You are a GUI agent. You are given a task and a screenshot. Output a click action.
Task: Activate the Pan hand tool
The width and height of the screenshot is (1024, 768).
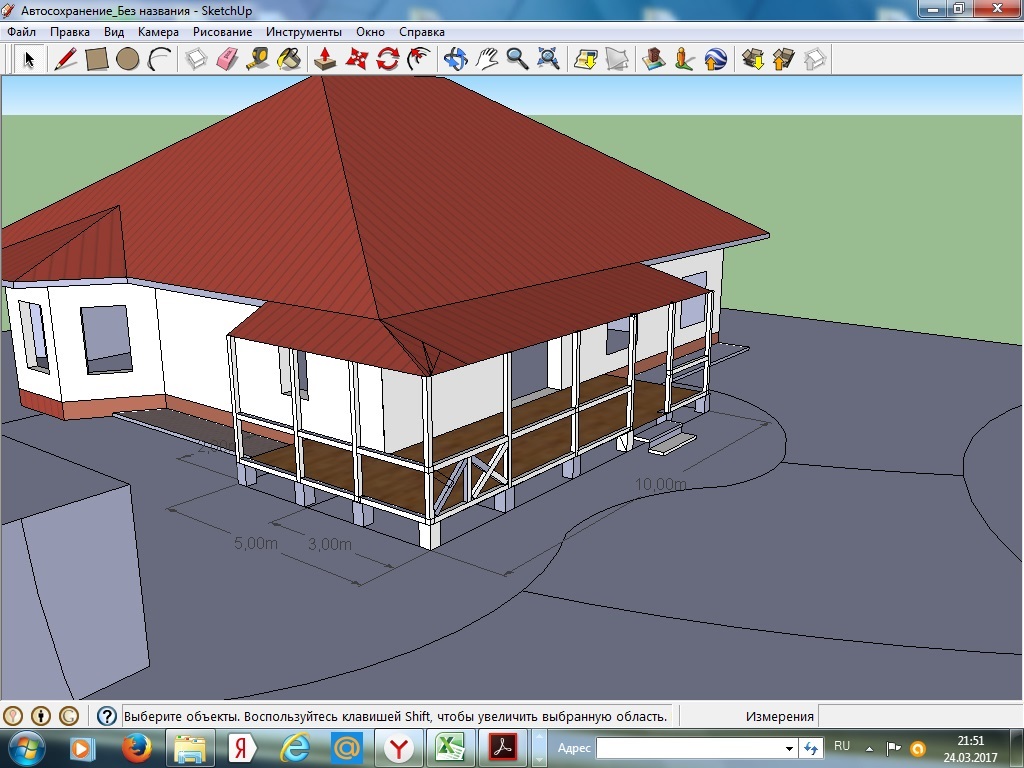point(486,59)
